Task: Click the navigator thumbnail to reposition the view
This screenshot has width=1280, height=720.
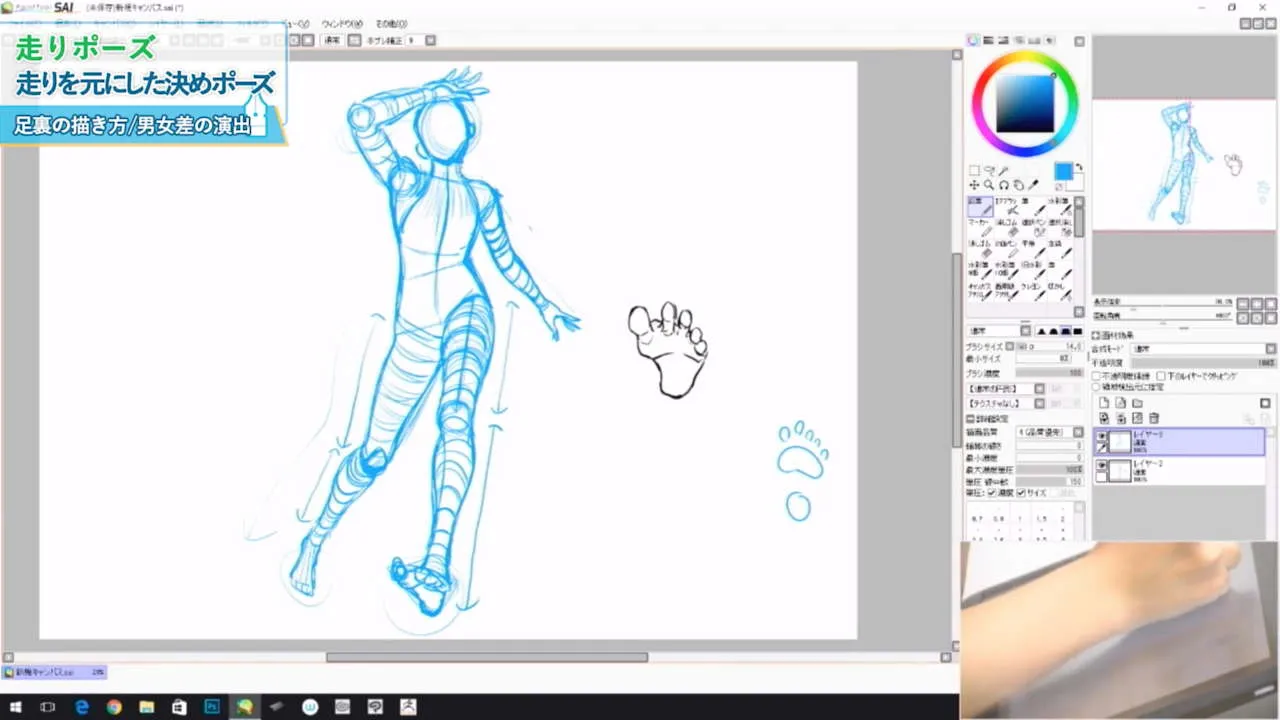Action: pyautogui.click(x=1185, y=165)
